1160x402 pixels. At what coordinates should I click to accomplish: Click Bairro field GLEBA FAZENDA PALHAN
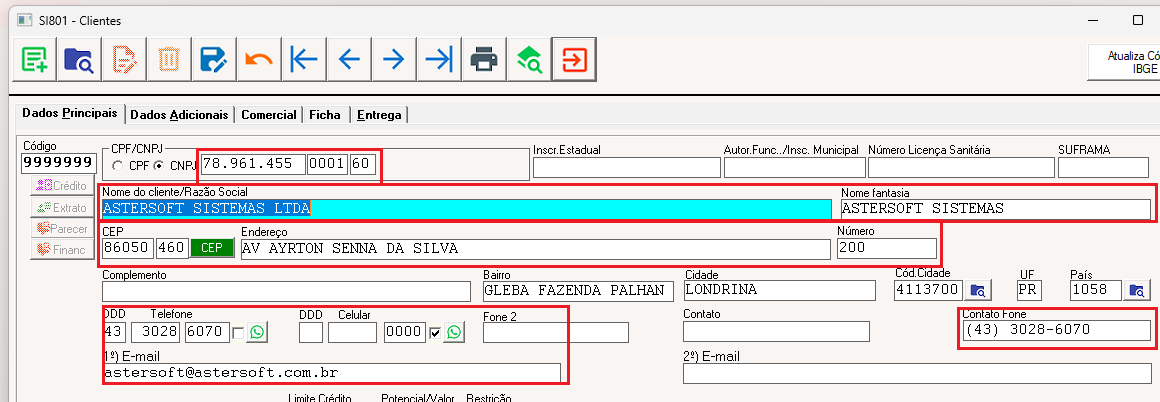(579, 290)
